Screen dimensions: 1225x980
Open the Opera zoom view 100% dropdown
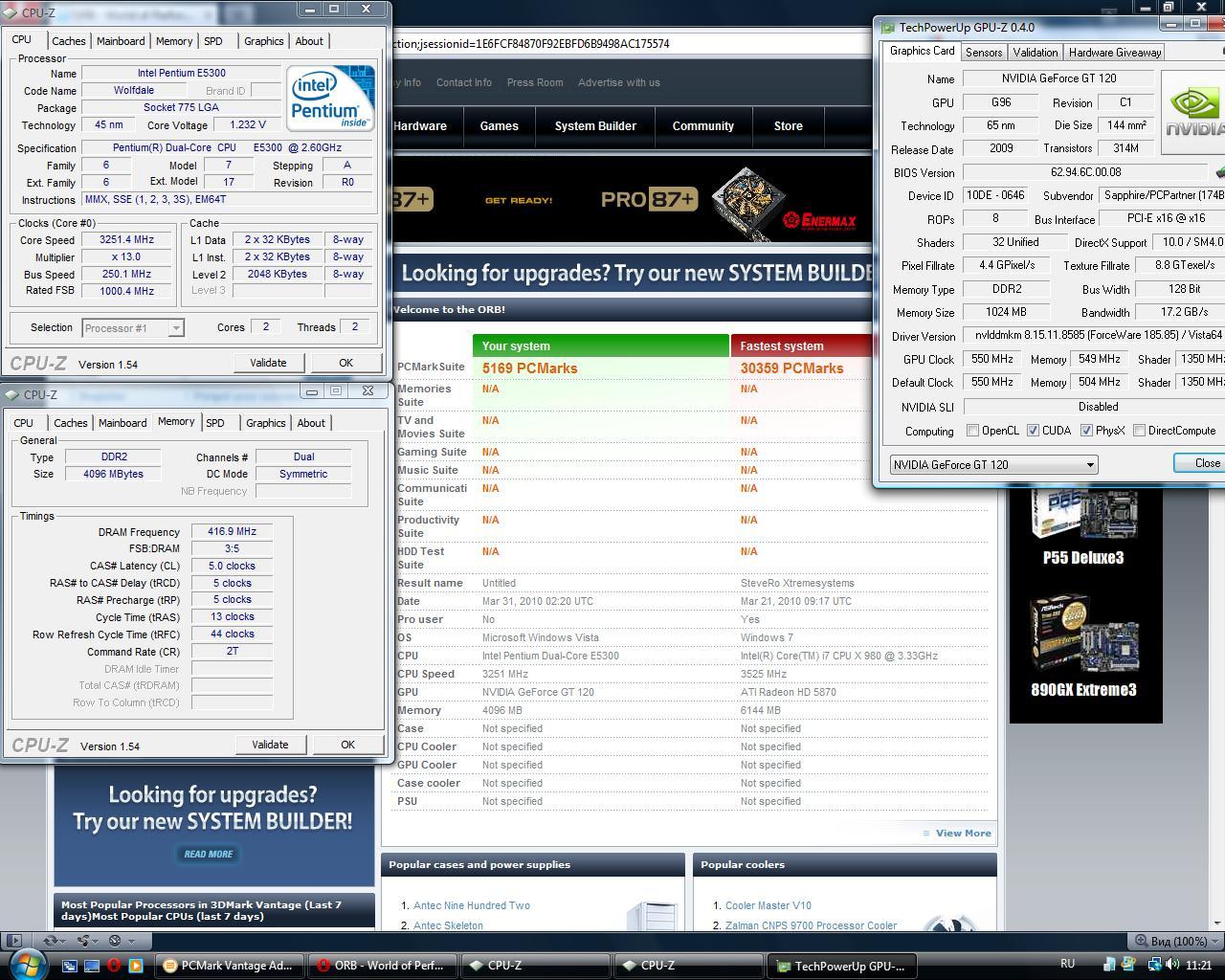(x=1176, y=941)
